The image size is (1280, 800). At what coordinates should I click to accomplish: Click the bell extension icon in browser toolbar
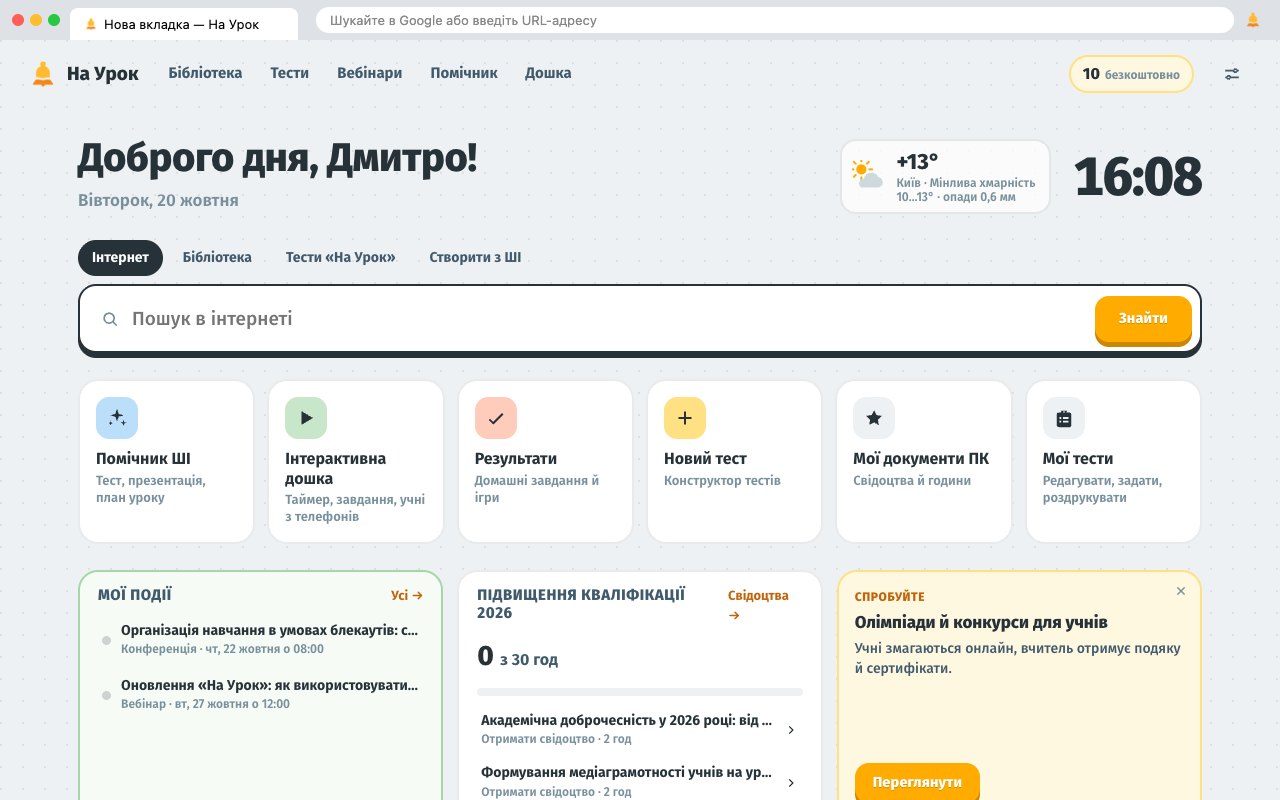(1253, 20)
